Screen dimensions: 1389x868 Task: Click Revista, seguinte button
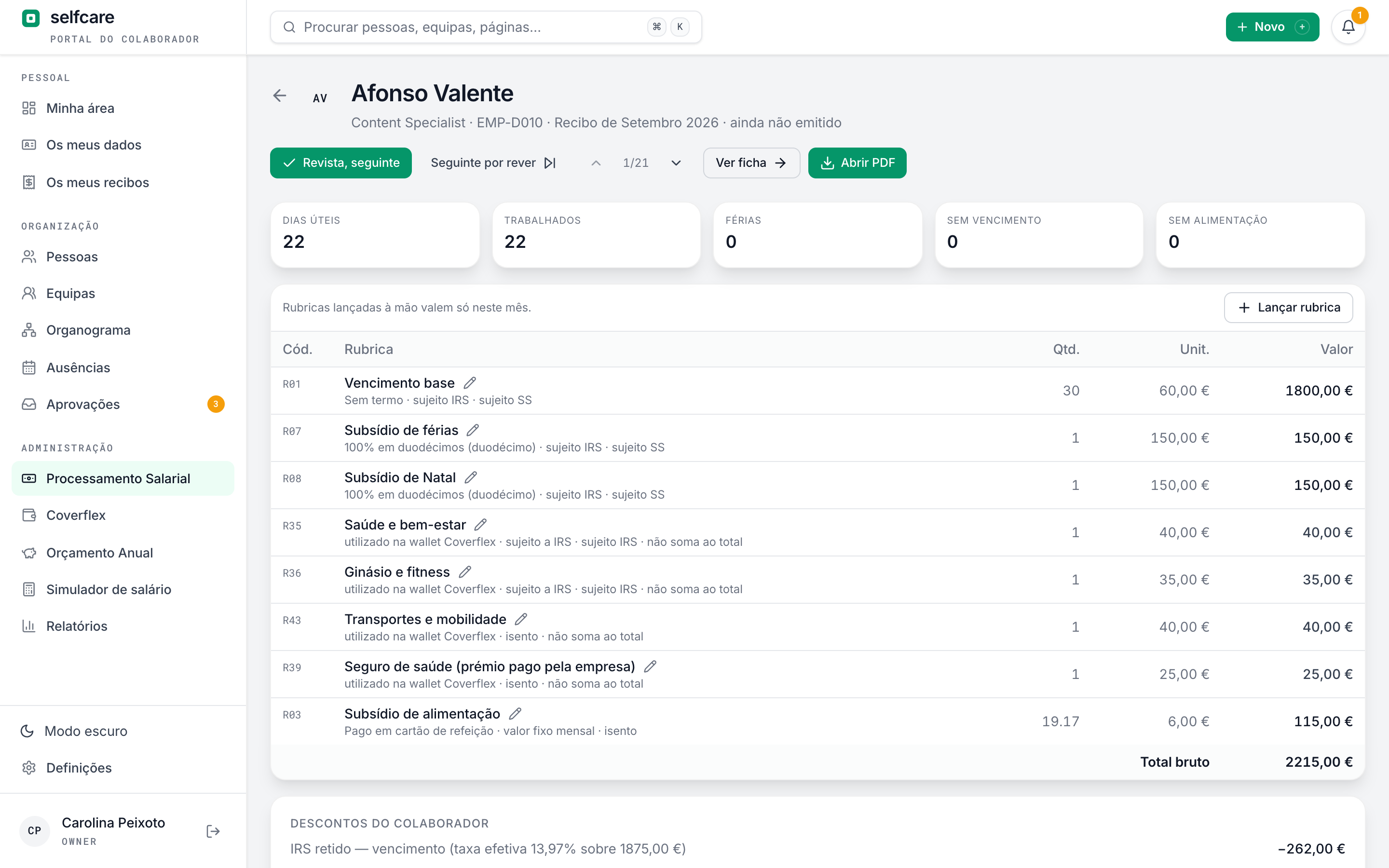pyautogui.click(x=341, y=163)
